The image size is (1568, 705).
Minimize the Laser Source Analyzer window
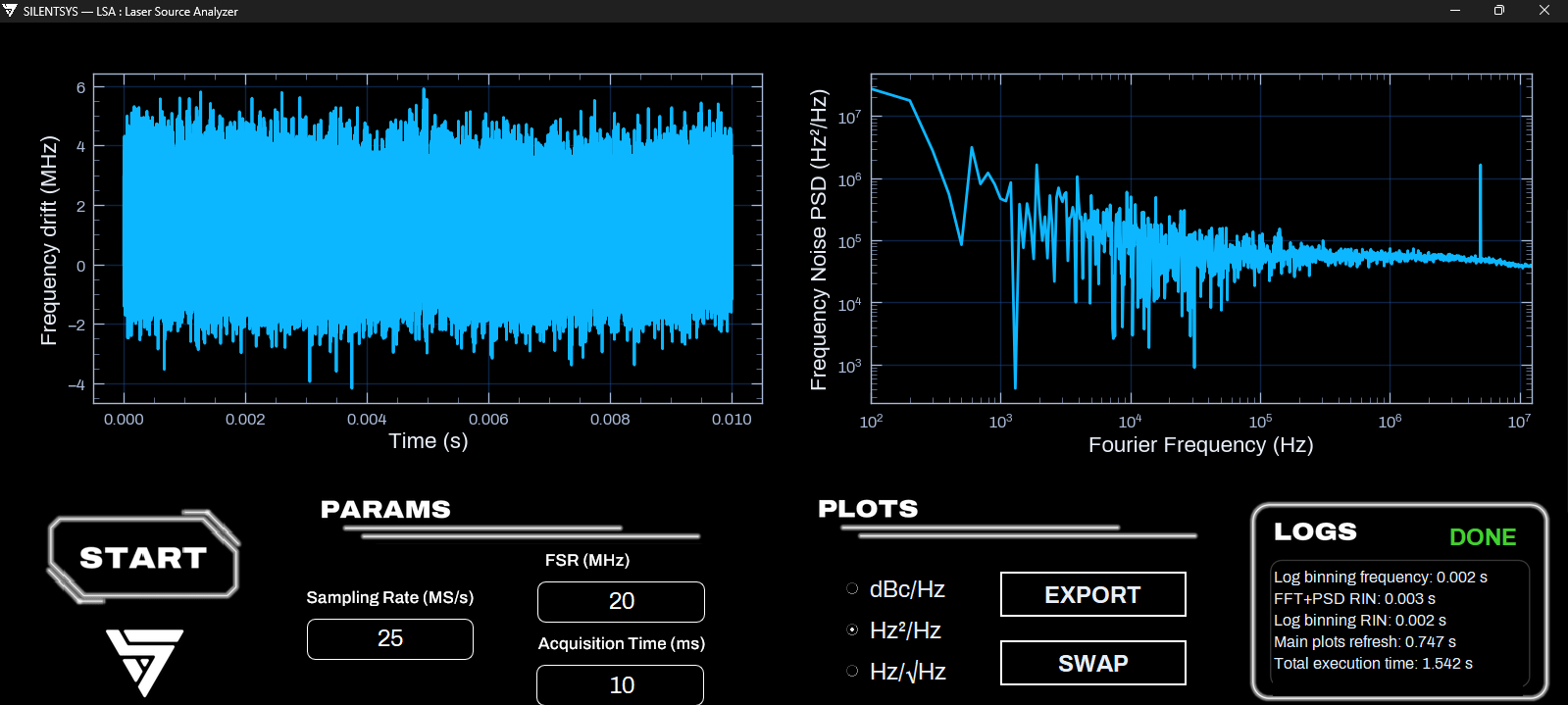1455,11
